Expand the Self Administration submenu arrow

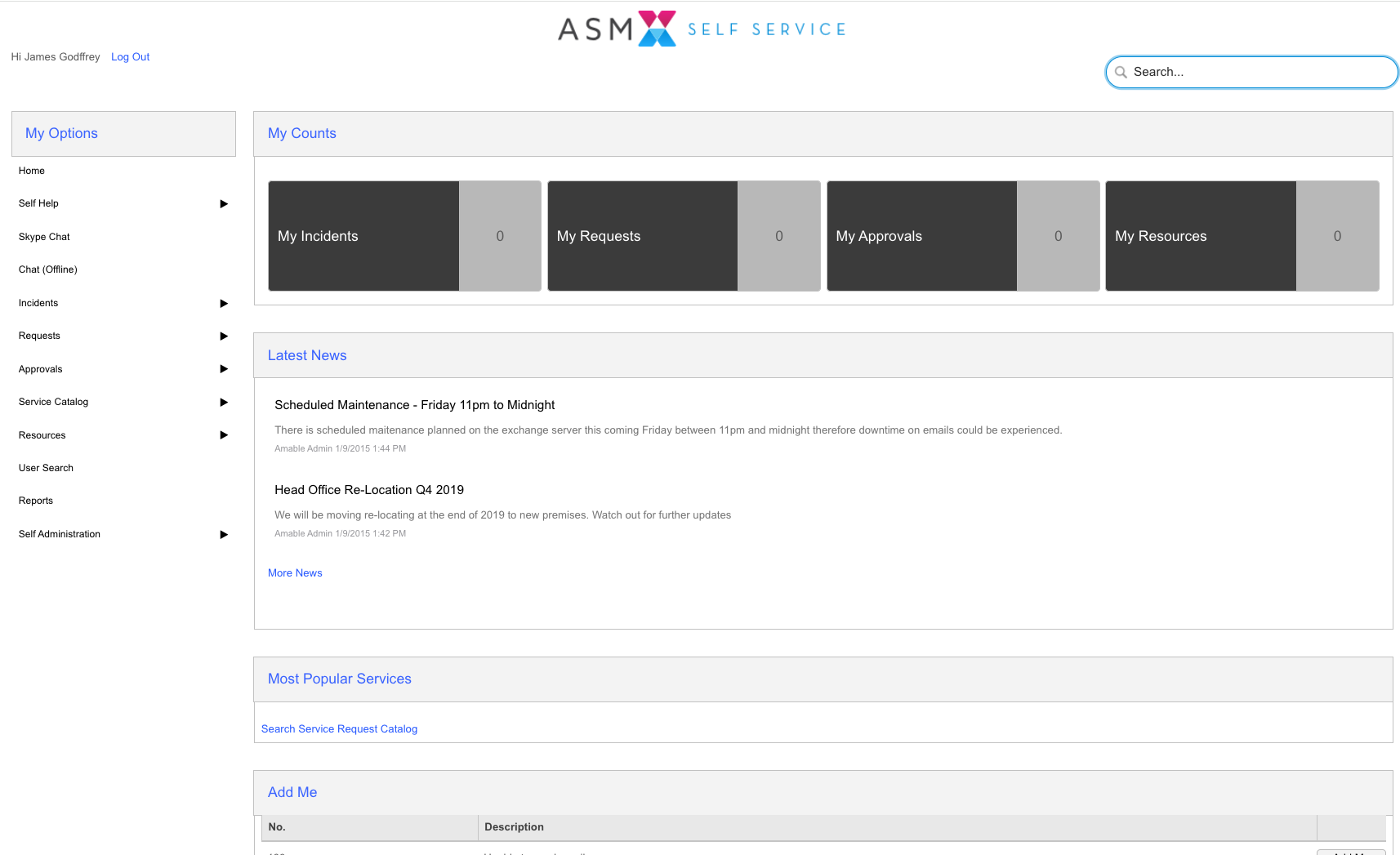click(x=224, y=535)
